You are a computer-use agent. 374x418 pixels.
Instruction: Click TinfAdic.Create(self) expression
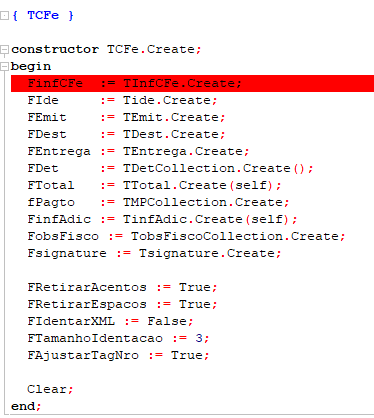pyautogui.click(x=206, y=219)
